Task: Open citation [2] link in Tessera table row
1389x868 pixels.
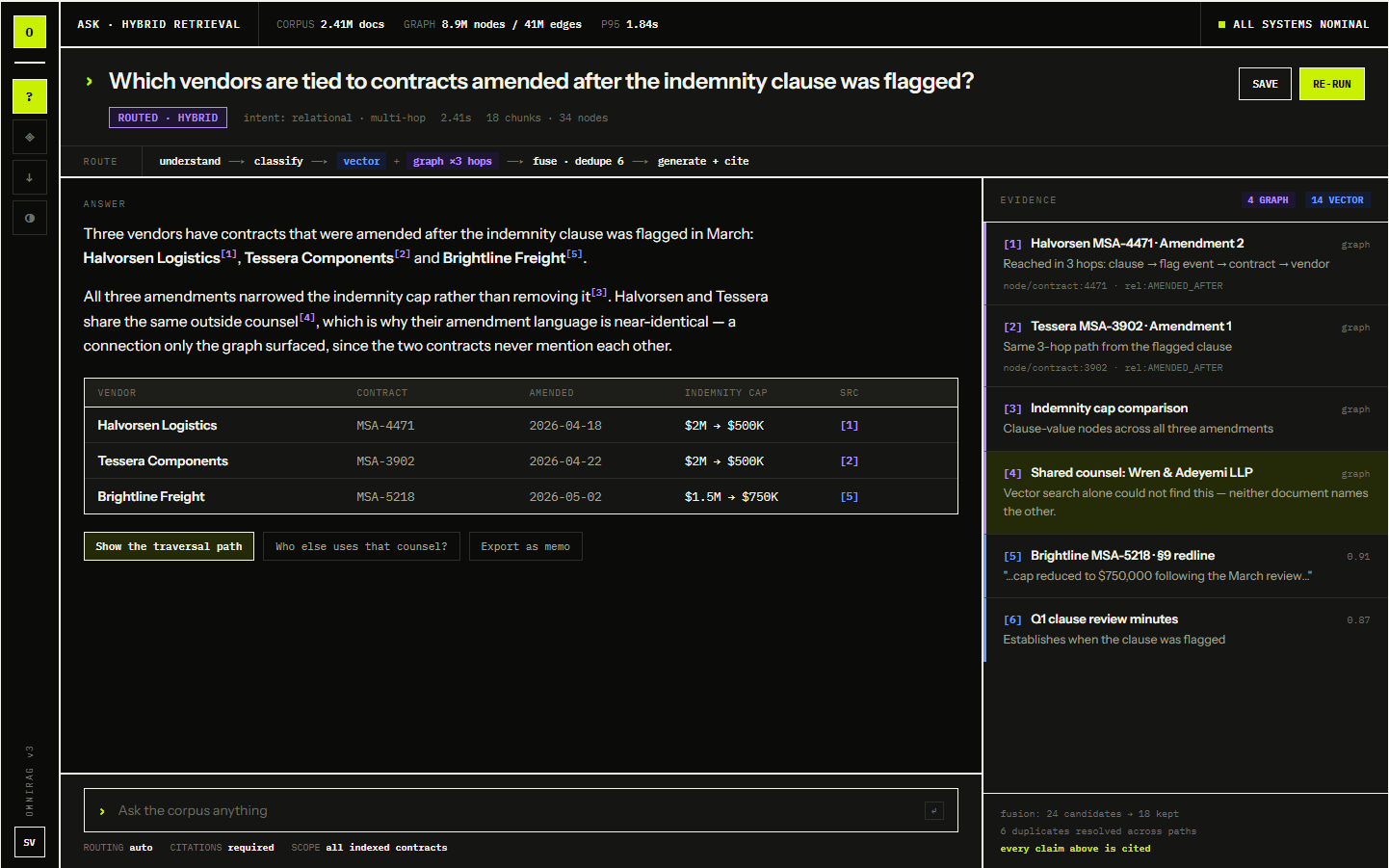Action: pos(849,460)
